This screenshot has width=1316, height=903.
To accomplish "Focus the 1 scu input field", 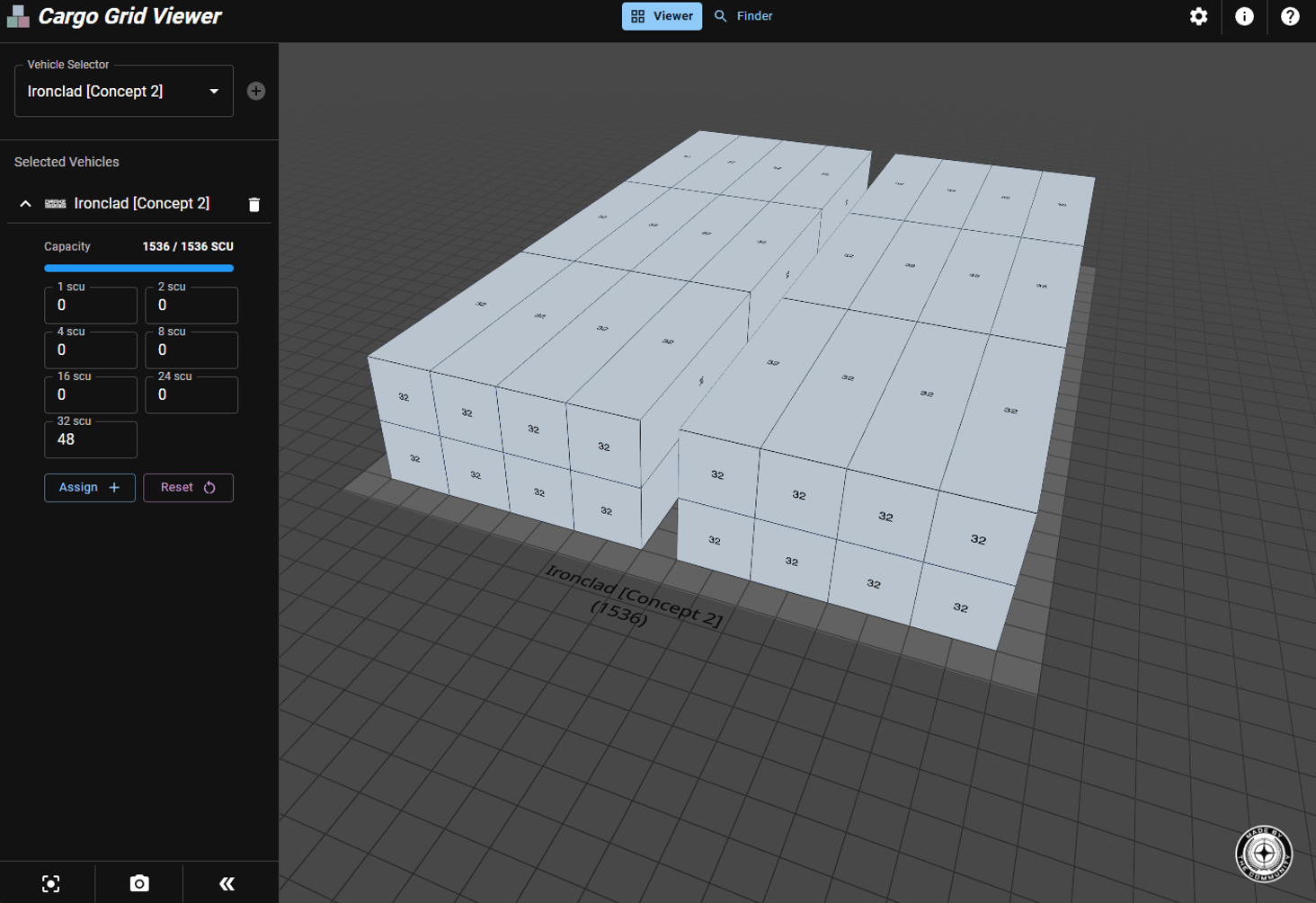I will click(91, 305).
